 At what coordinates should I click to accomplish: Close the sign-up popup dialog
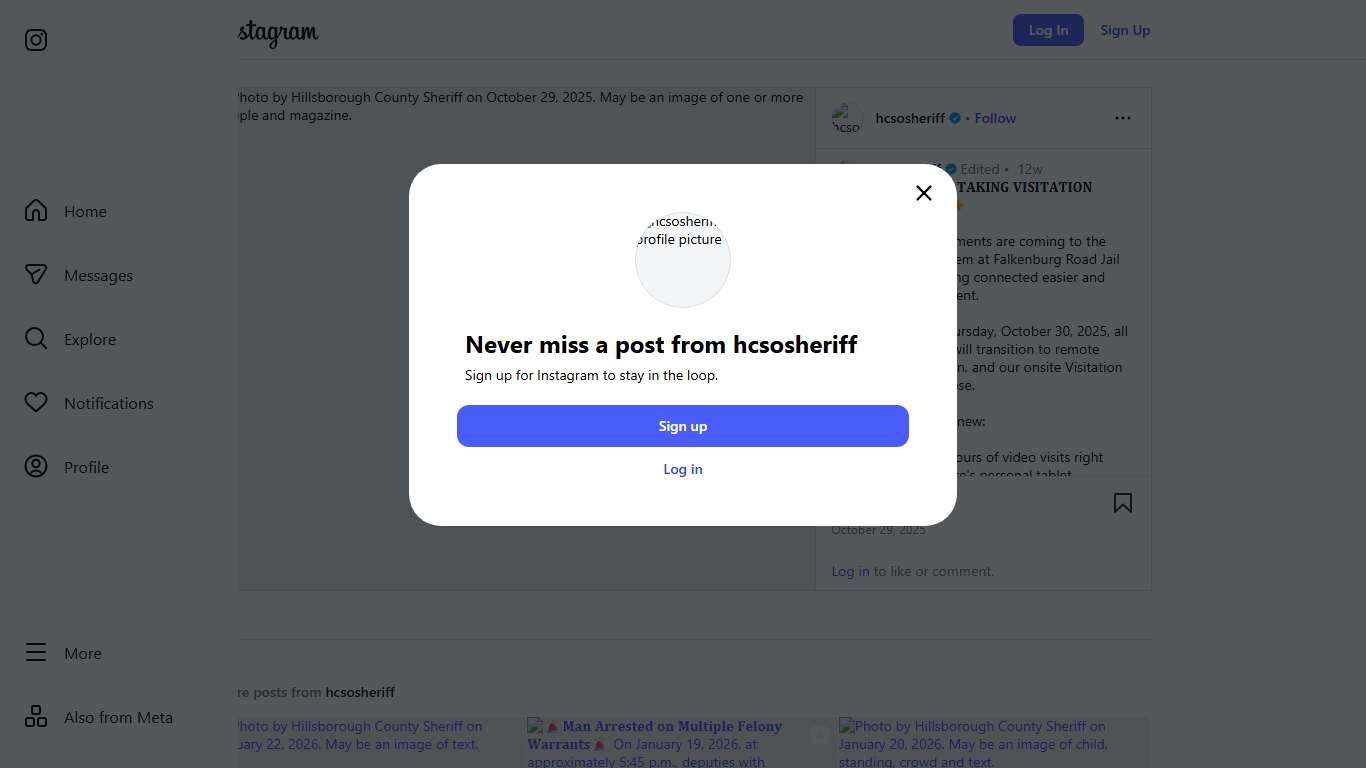[923, 193]
